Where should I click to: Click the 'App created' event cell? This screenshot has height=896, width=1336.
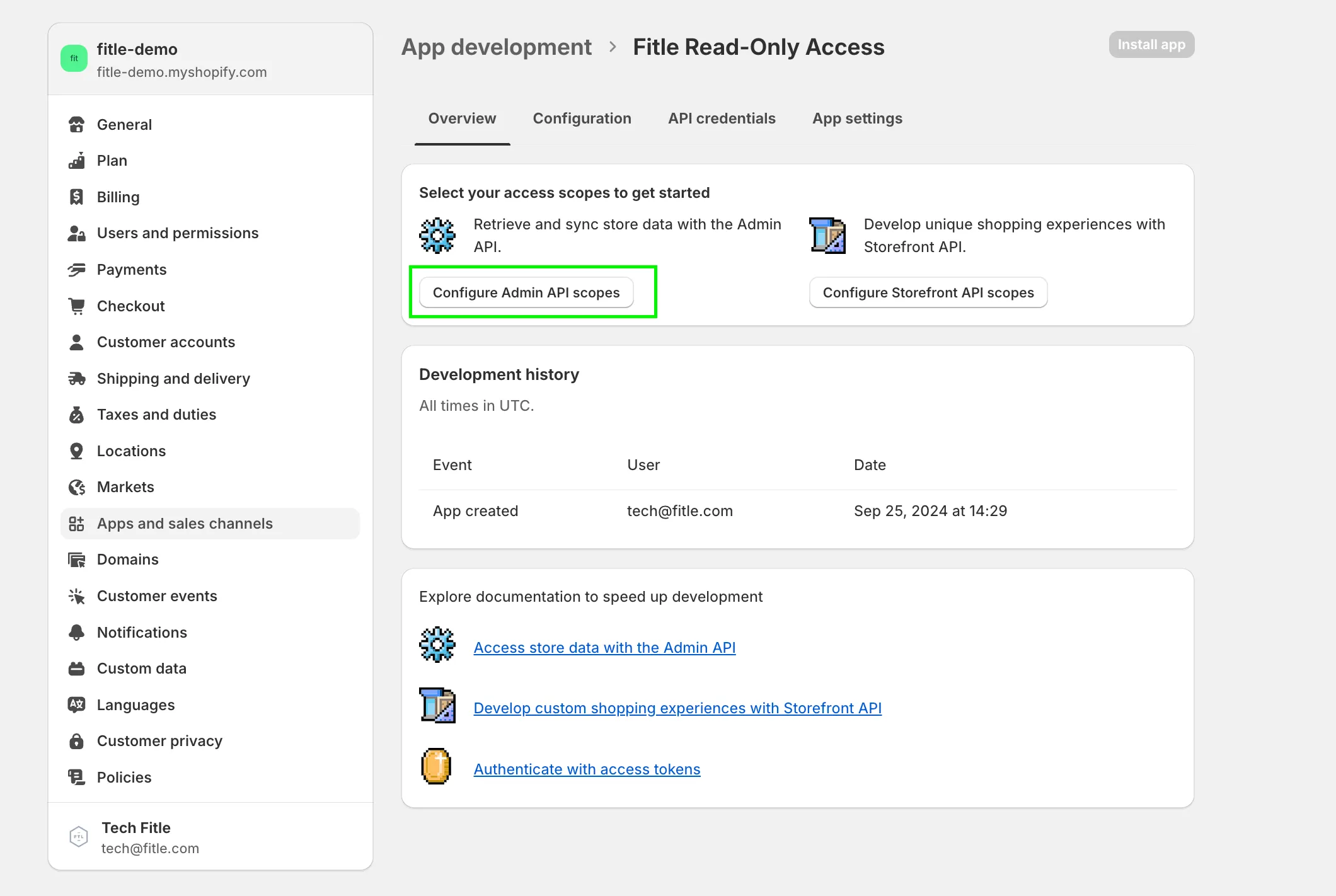coord(475,511)
